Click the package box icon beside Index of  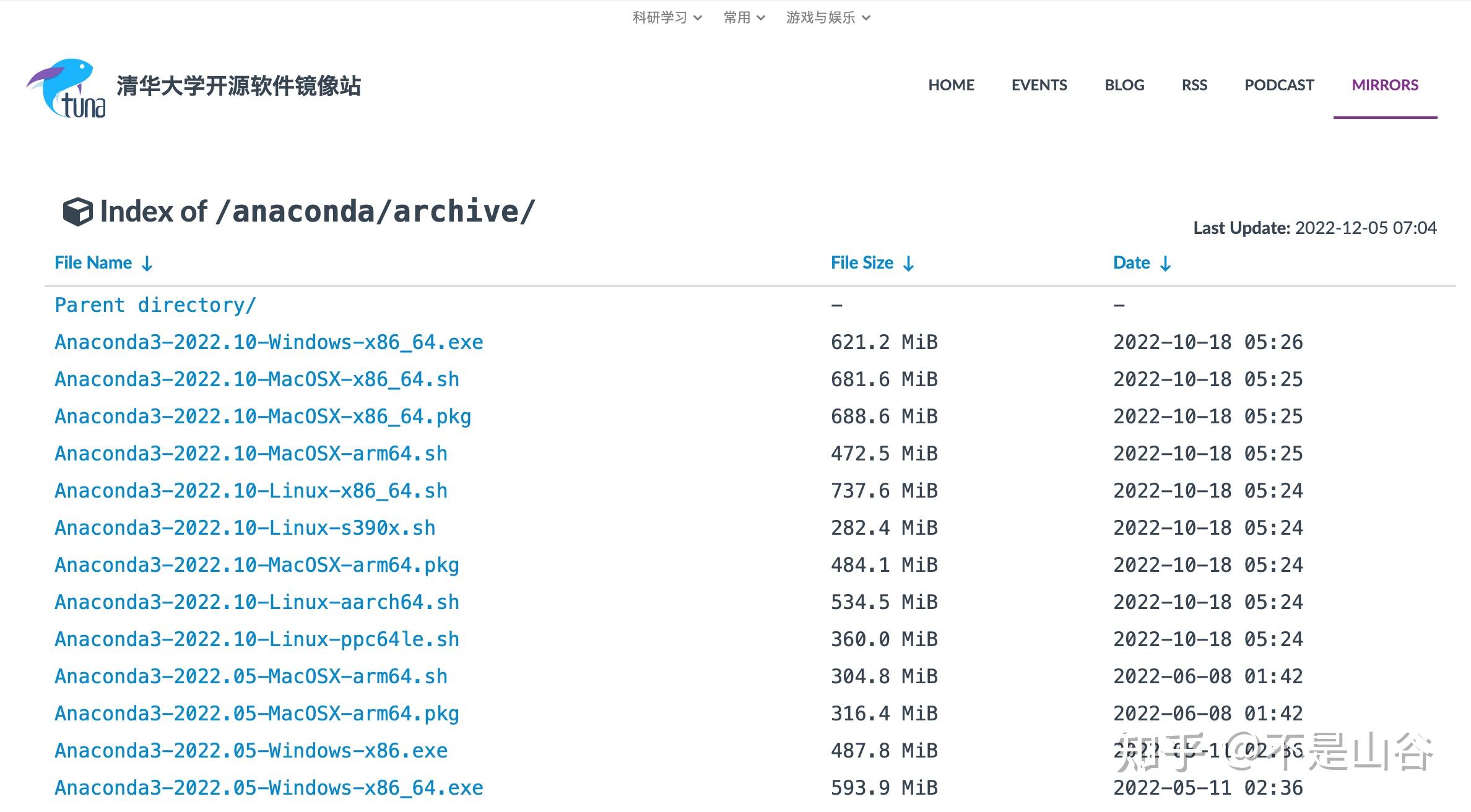tap(77, 212)
